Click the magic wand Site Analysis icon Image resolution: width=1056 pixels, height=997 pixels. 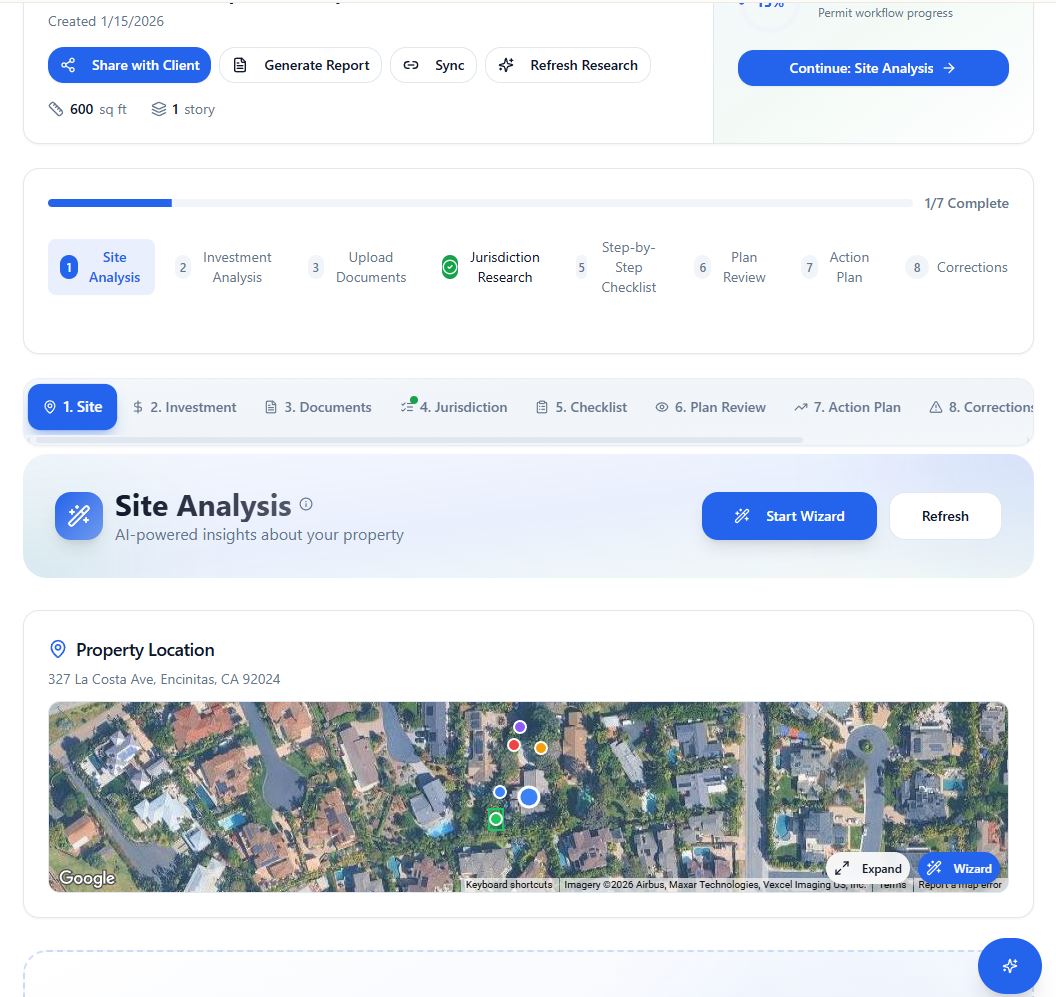pos(79,516)
